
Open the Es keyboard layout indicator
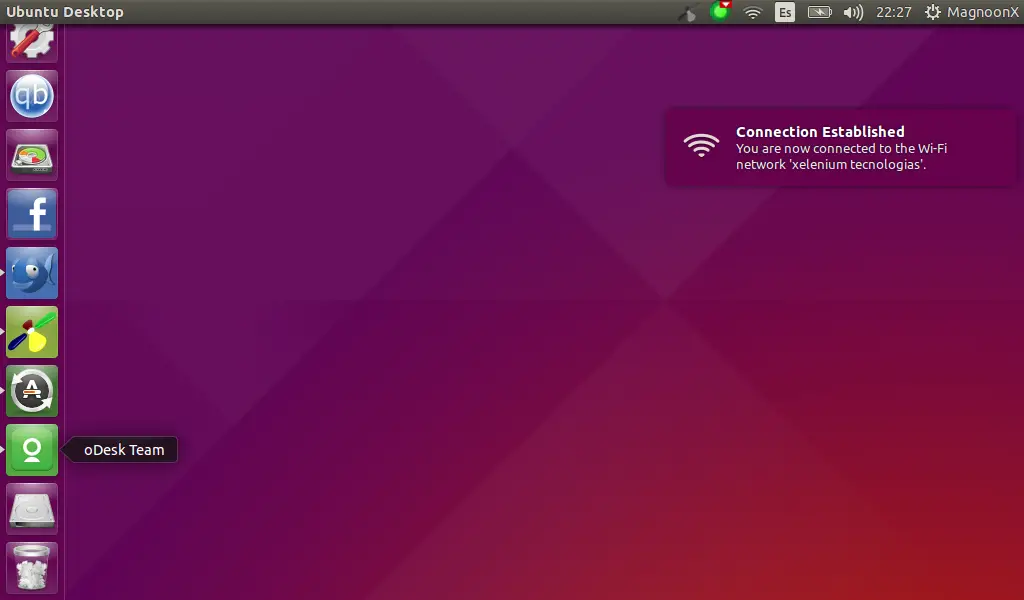[785, 12]
